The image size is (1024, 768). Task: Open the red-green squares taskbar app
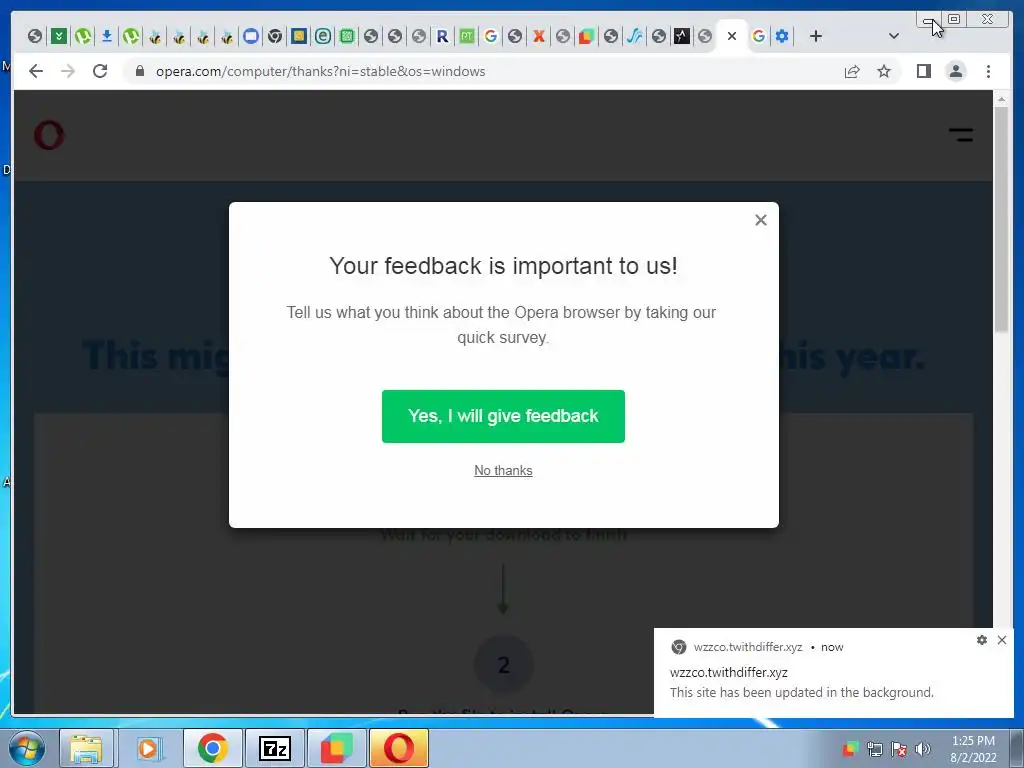pos(337,748)
